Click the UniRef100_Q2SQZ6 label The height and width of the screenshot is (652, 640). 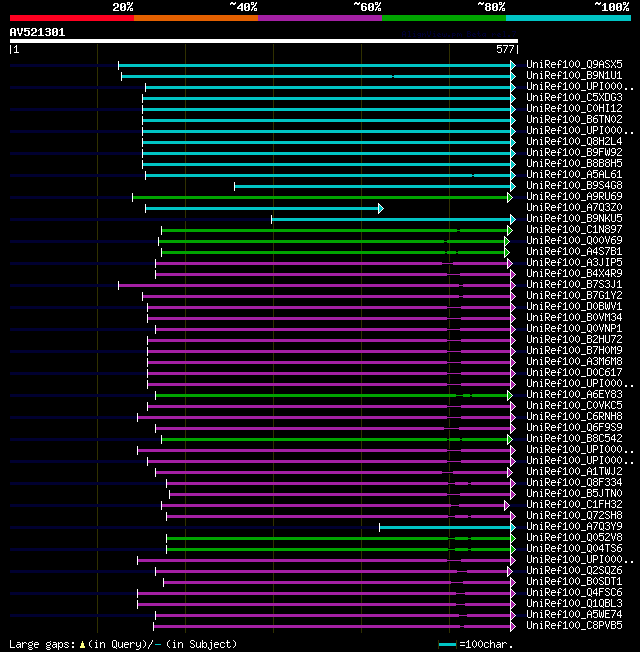tap(574, 570)
